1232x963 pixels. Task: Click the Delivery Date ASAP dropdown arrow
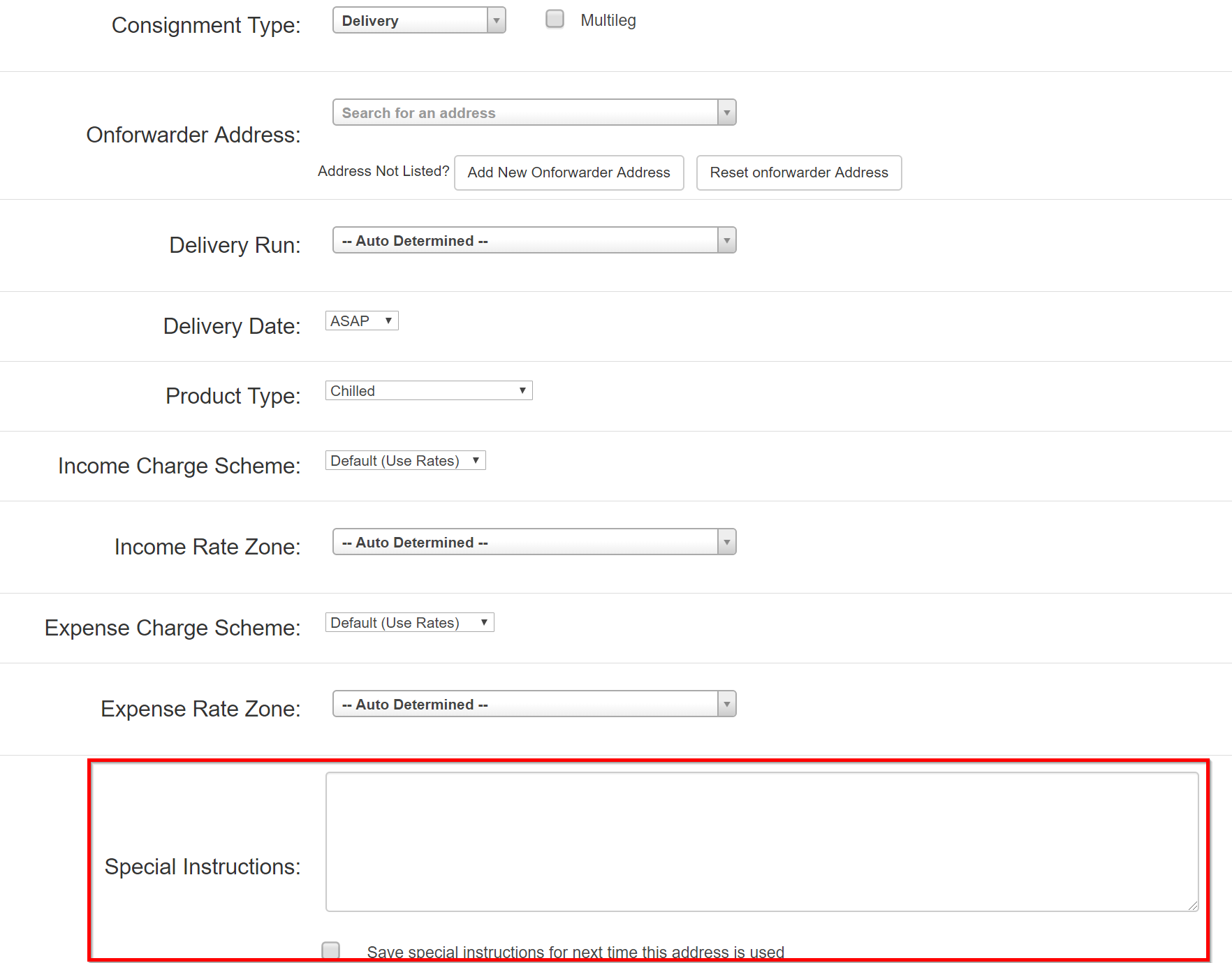[388, 321]
